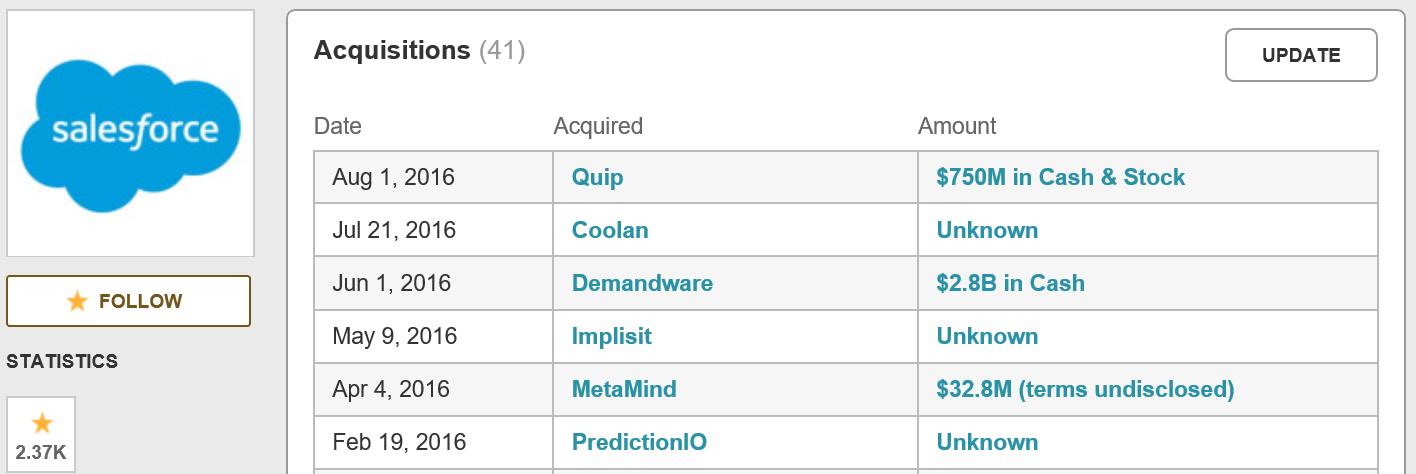Open the Coolan company link
The height and width of the screenshot is (474, 1416).
coord(610,230)
